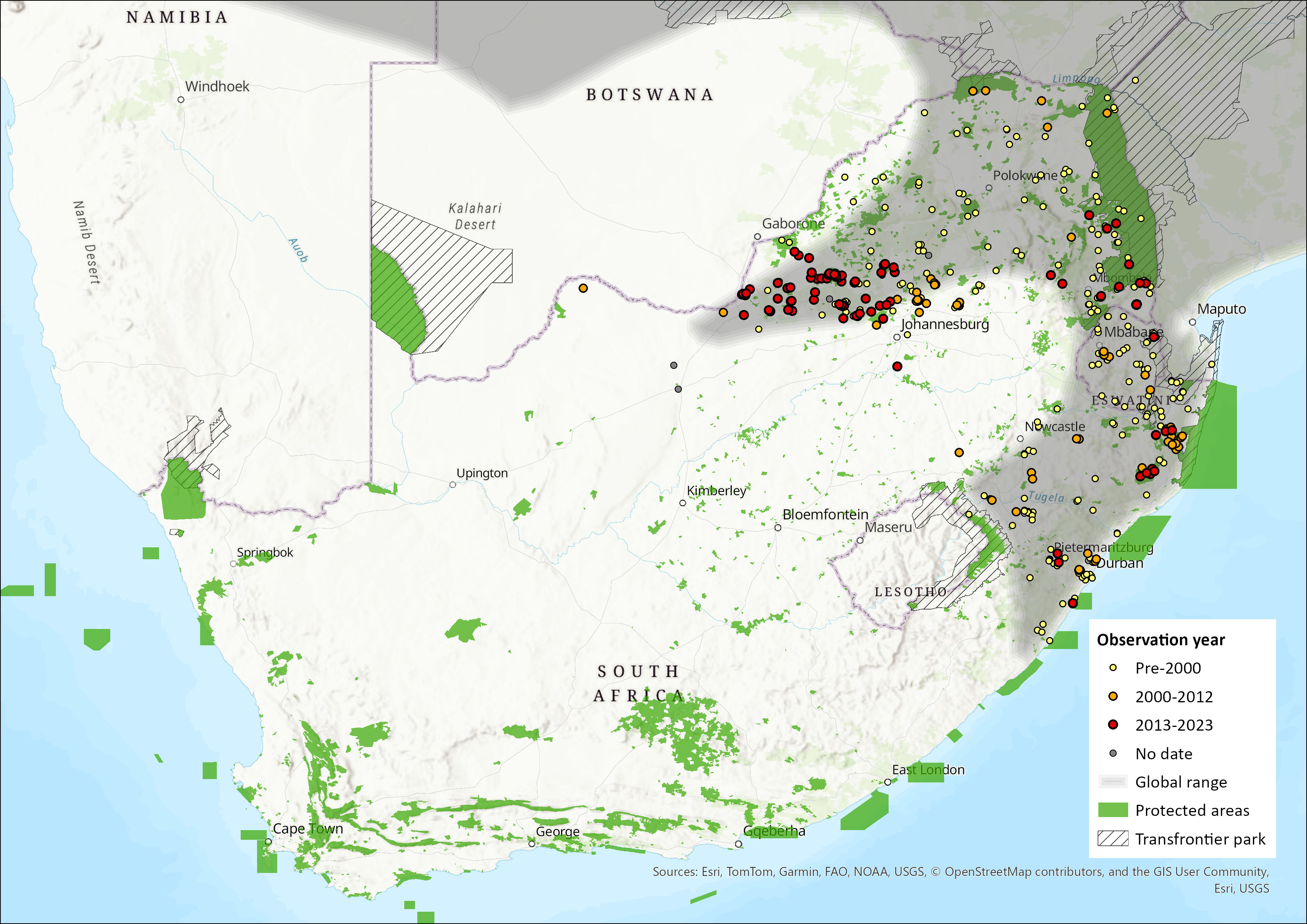The image size is (1307, 924).
Task: Click the Cape Town city label
Action: 308,828
